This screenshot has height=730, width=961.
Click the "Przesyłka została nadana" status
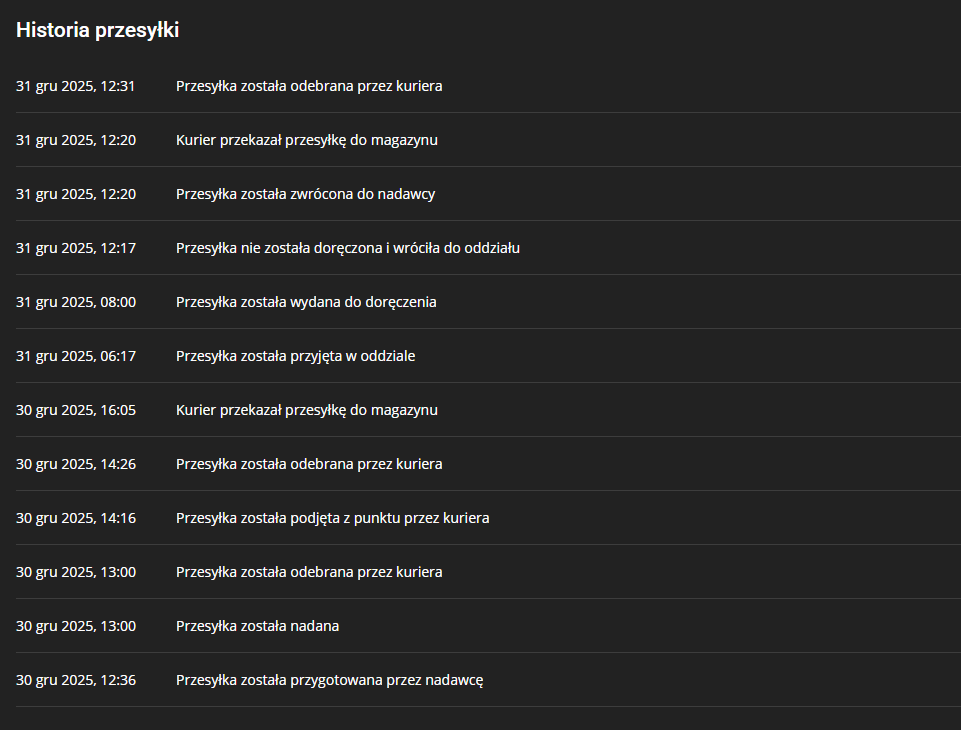click(257, 626)
